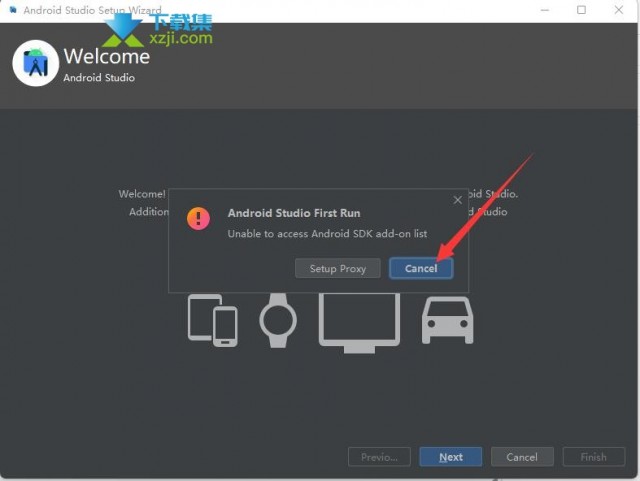Click Cancel in the First Run dialog

click(421, 268)
